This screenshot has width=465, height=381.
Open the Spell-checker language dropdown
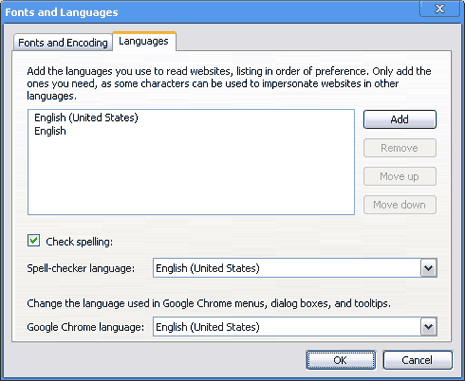click(x=295, y=268)
